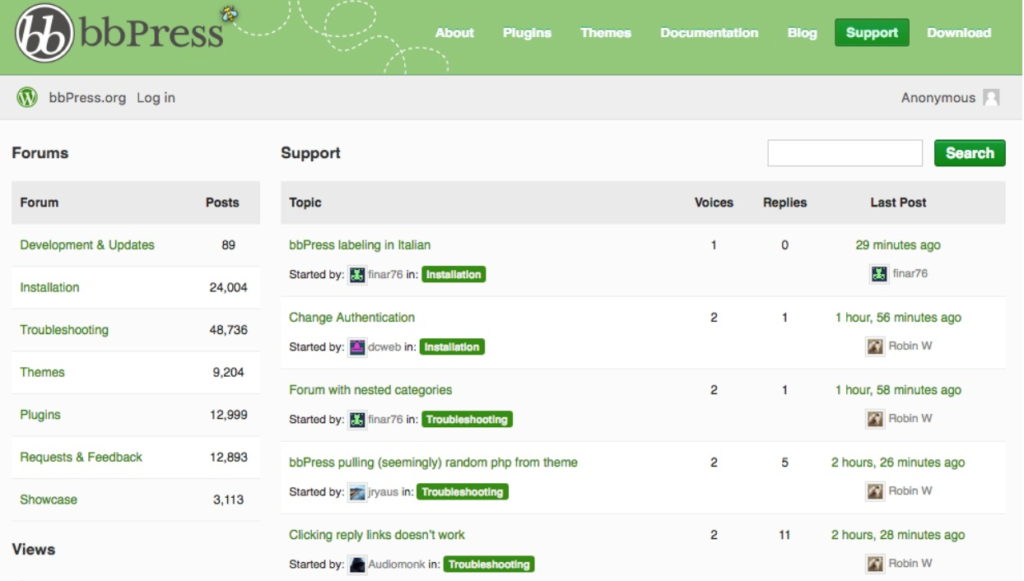This screenshot has width=1024, height=581.
Task: Click the Log in link
Action: coord(156,98)
